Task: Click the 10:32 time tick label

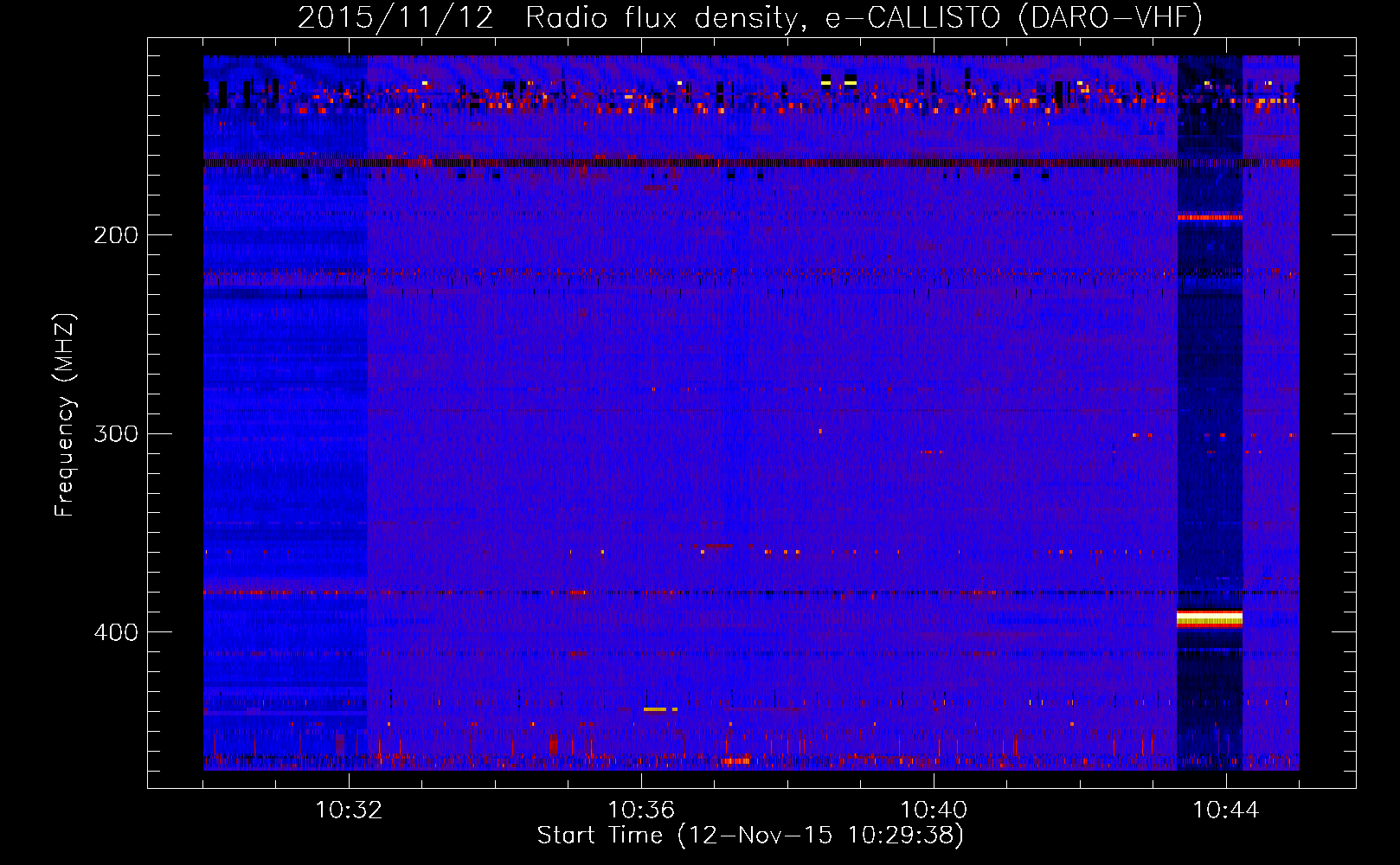Action: pos(349,811)
